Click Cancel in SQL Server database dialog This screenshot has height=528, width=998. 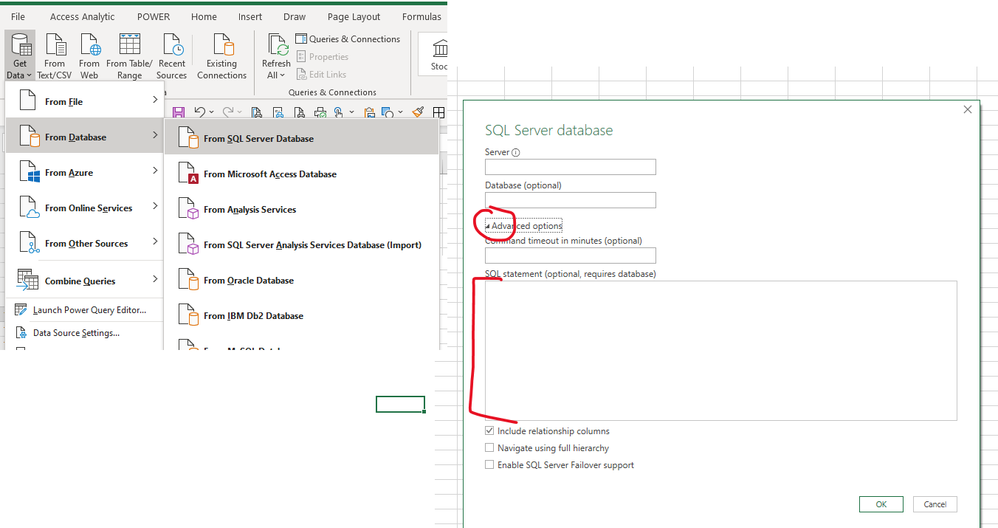pyautogui.click(x=935, y=504)
